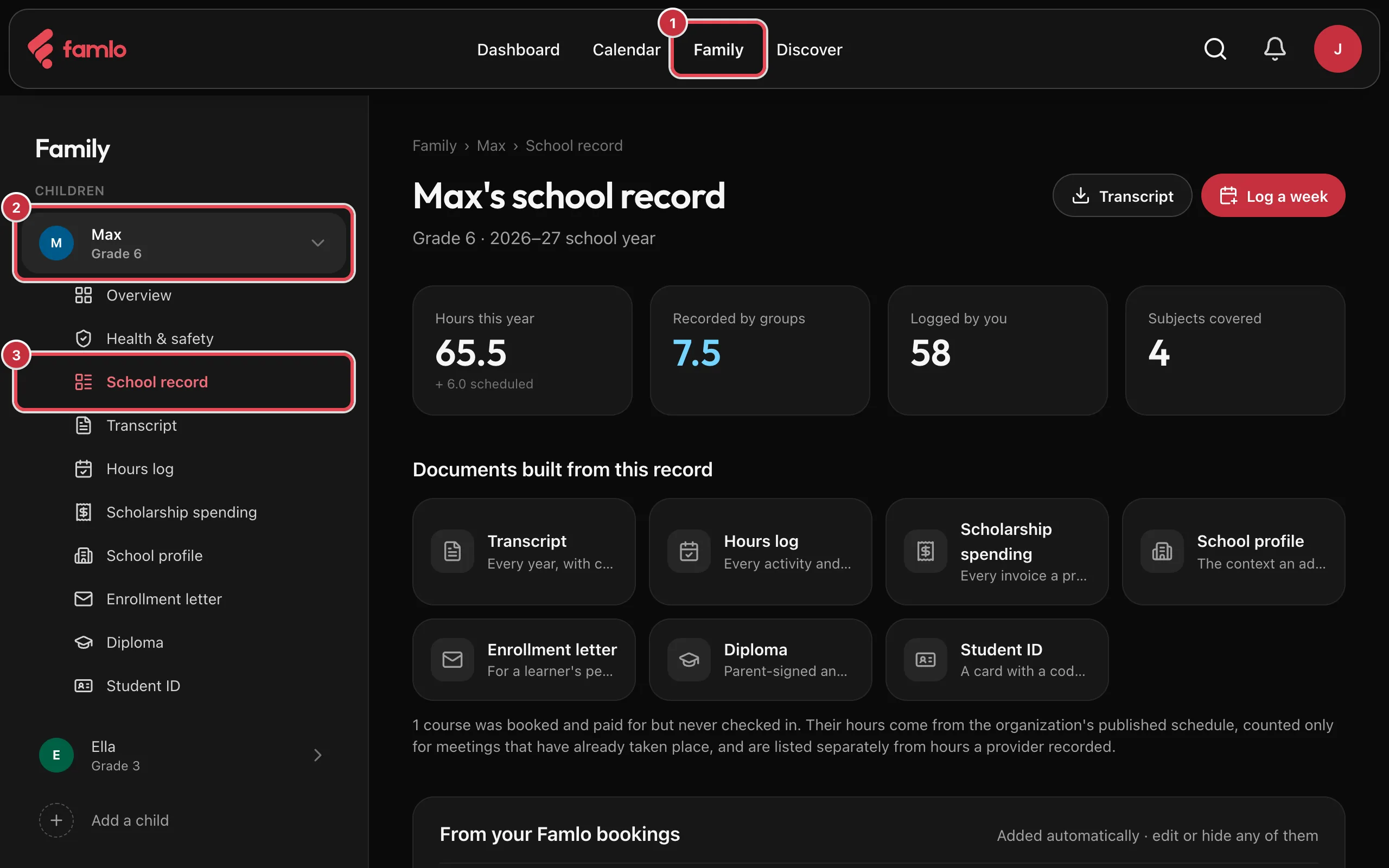The image size is (1389, 868).
Task: Open notifications bell icon
Action: point(1275,49)
